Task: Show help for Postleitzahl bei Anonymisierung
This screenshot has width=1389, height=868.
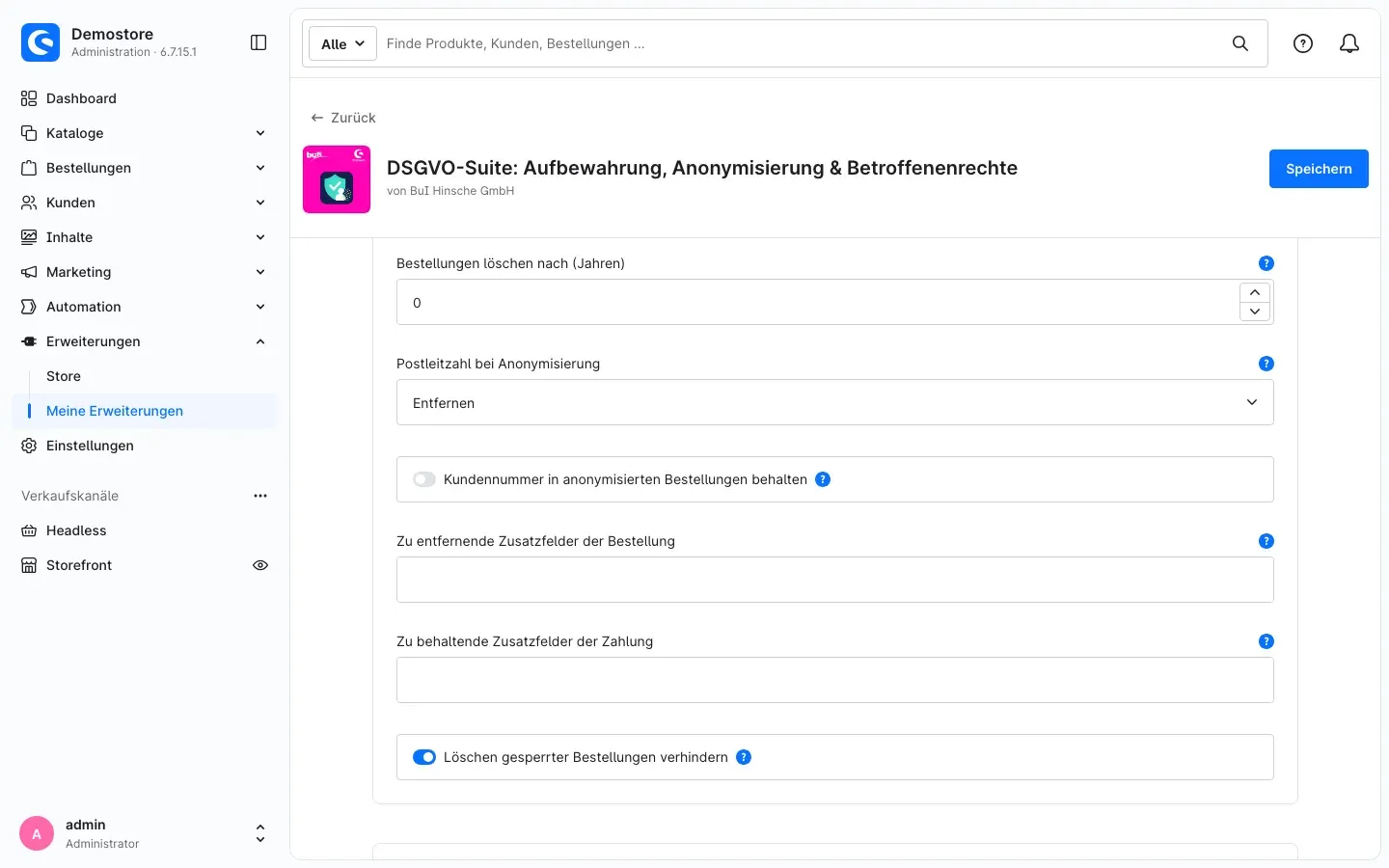Action: pyautogui.click(x=1266, y=364)
